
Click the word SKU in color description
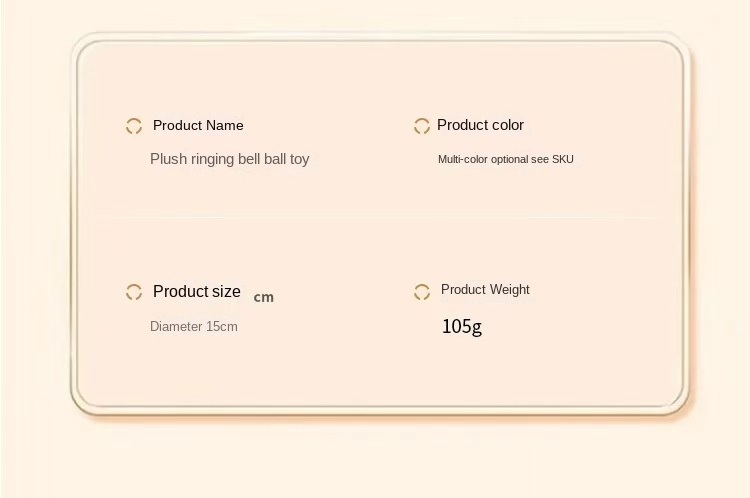[x=562, y=159]
